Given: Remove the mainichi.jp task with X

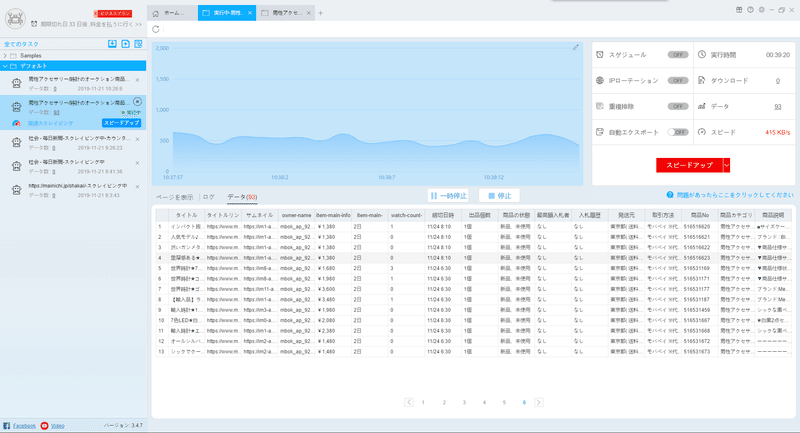Looking at the screenshot, I should (137, 187).
